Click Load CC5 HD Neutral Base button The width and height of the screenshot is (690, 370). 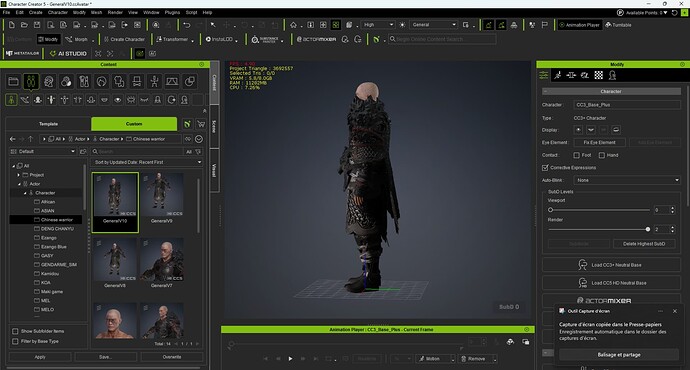[x=611, y=283]
